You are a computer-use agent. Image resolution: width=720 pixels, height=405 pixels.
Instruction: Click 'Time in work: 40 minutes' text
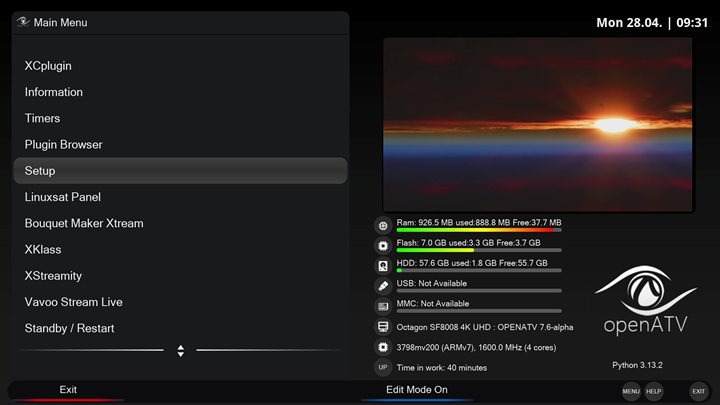point(442,367)
